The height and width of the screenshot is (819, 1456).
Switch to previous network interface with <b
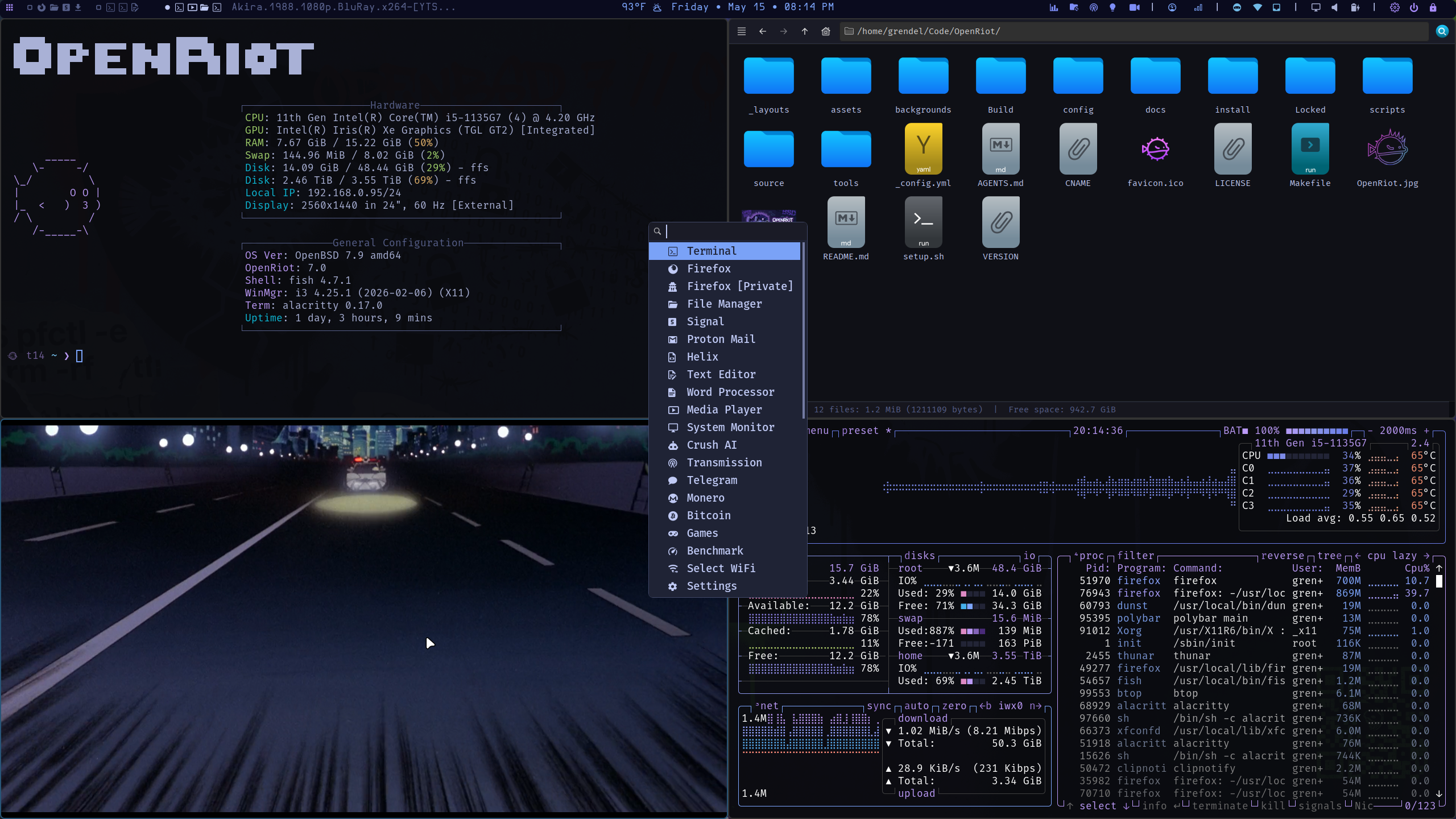click(x=985, y=706)
